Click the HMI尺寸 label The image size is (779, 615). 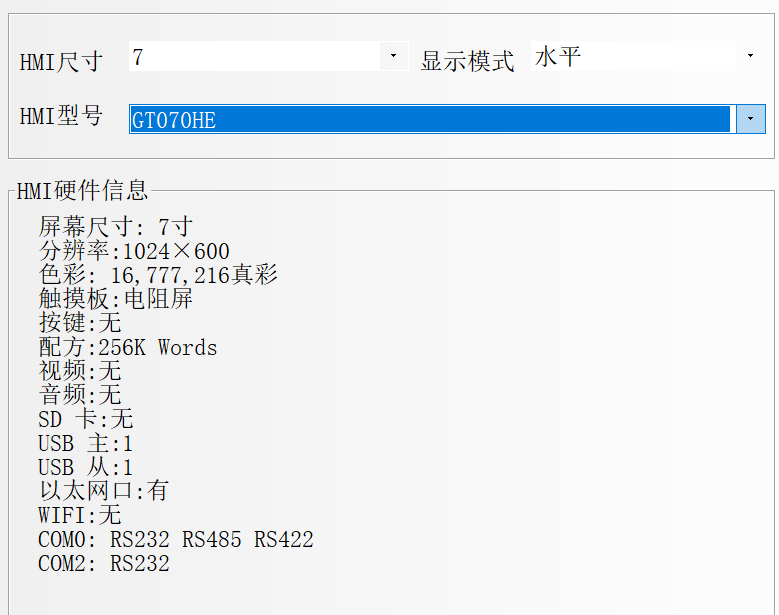click(61, 63)
